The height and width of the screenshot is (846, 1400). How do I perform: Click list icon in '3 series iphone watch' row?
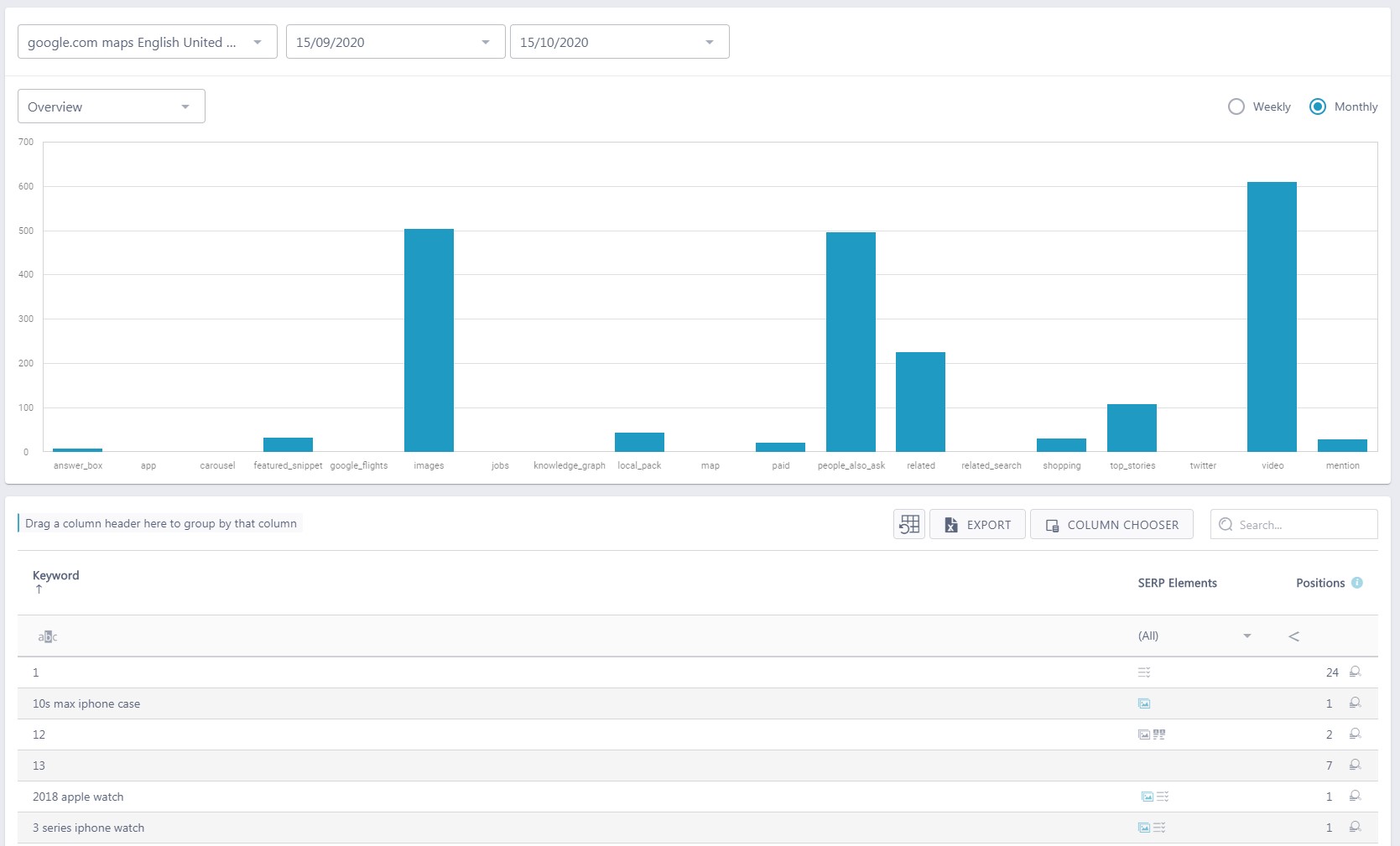[x=1159, y=828]
